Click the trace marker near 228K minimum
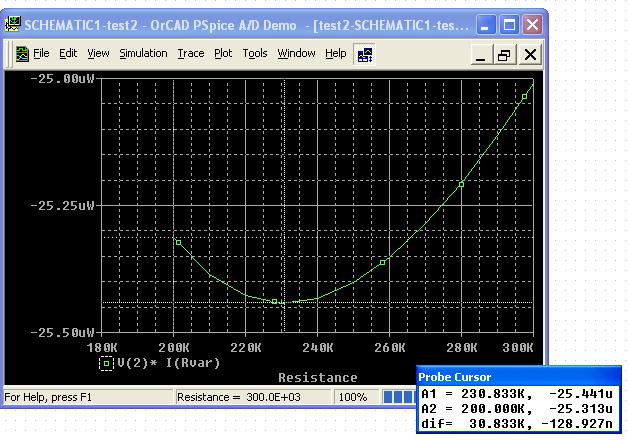629x440 pixels. [x=274, y=301]
